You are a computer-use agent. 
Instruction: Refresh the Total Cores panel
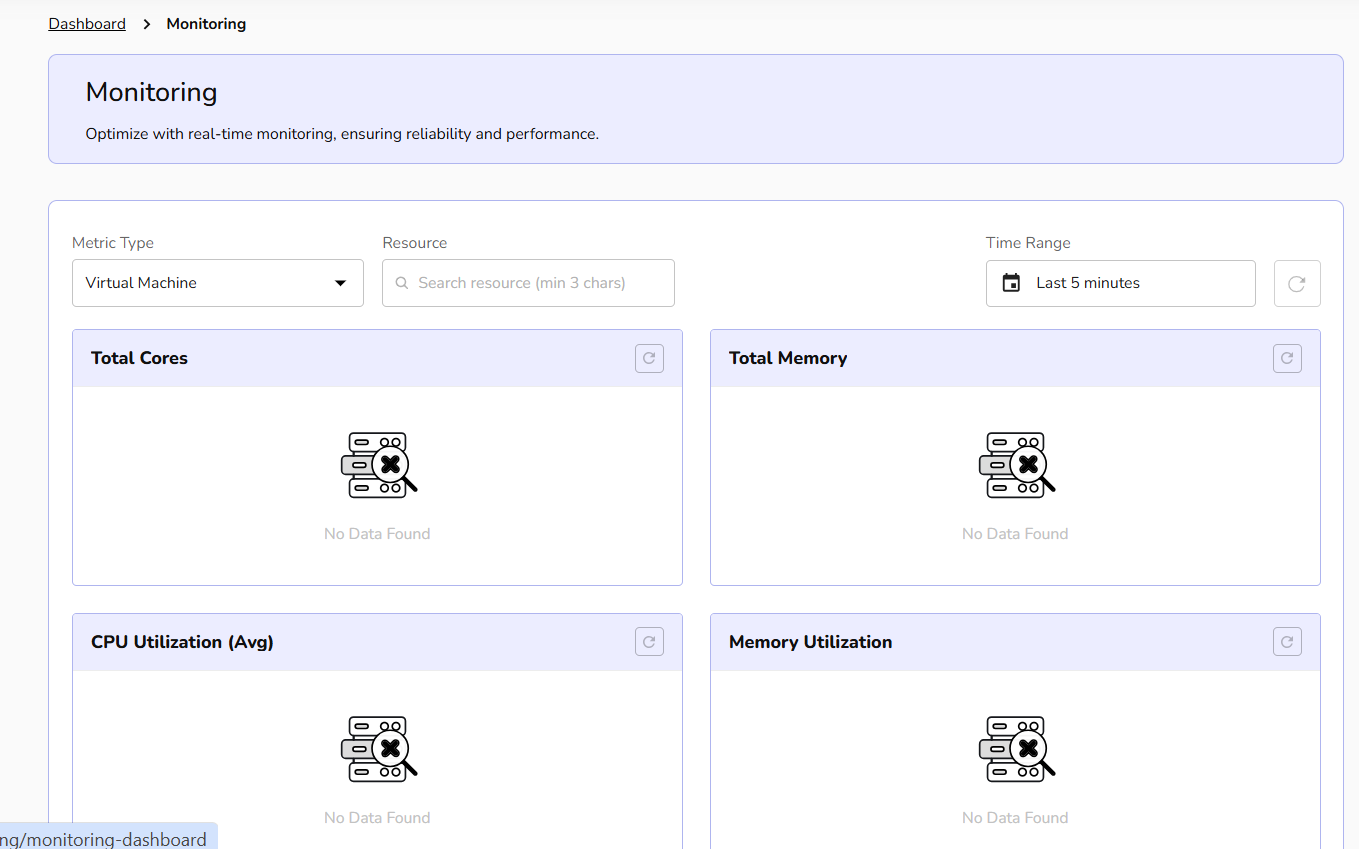pos(649,358)
